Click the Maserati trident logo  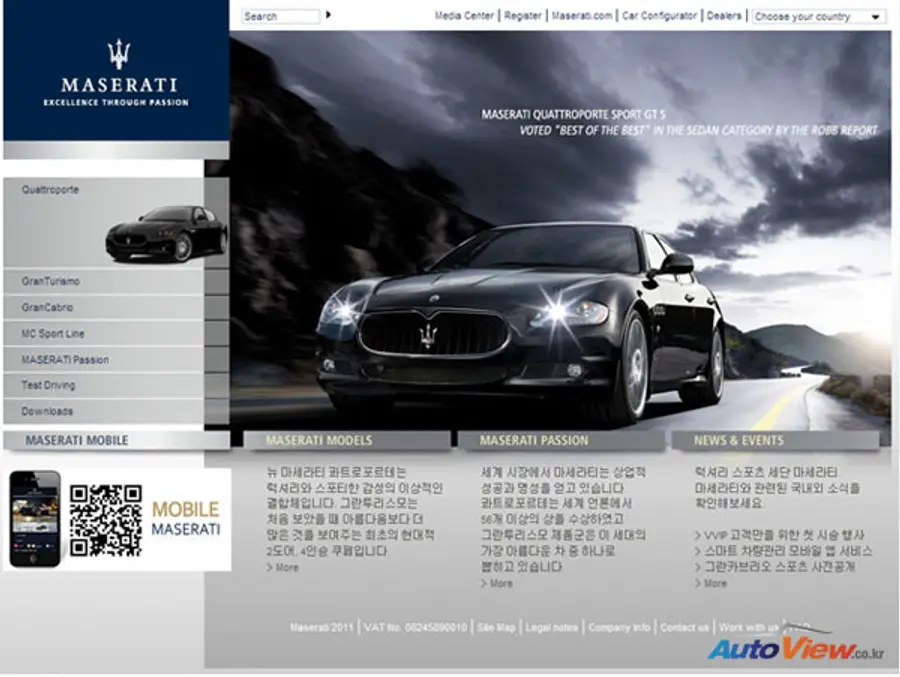coord(119,53)
